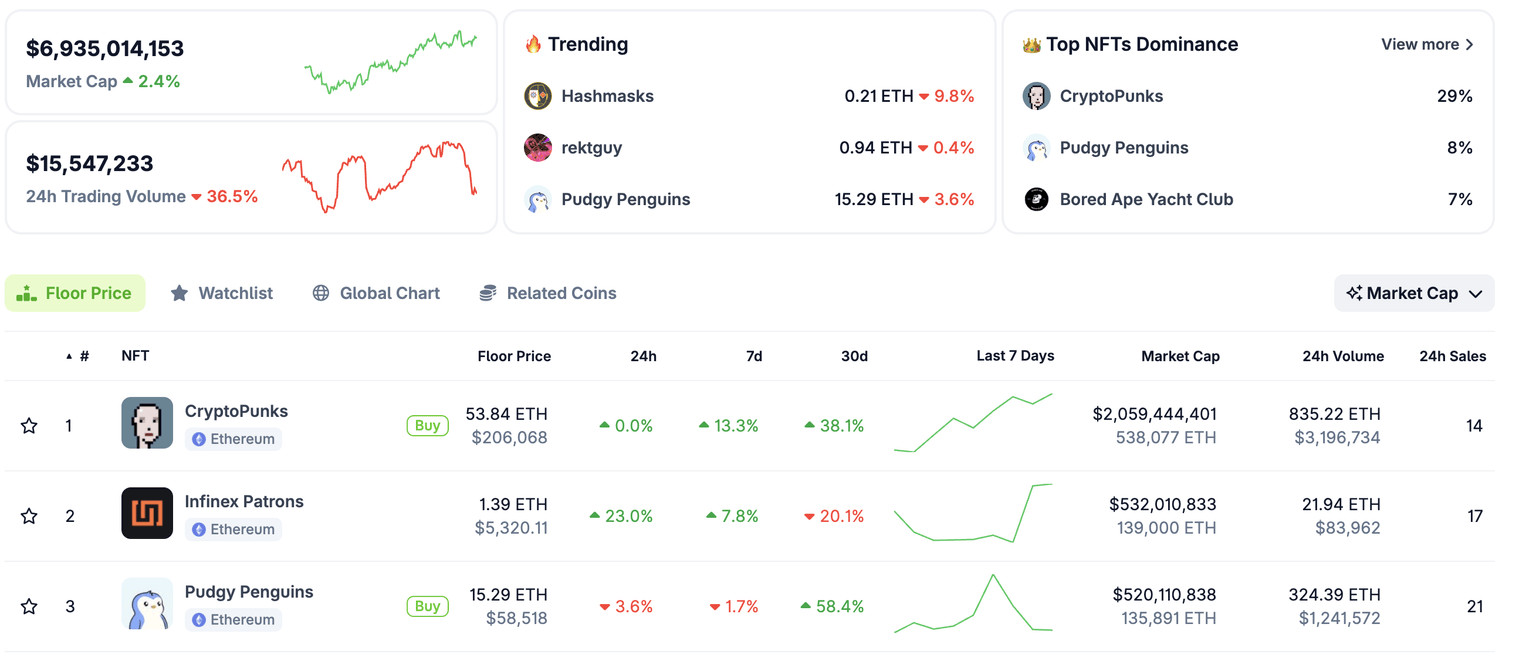
Task: Star CryptoPunks to add to watchlist
Action: click(29, 426)
